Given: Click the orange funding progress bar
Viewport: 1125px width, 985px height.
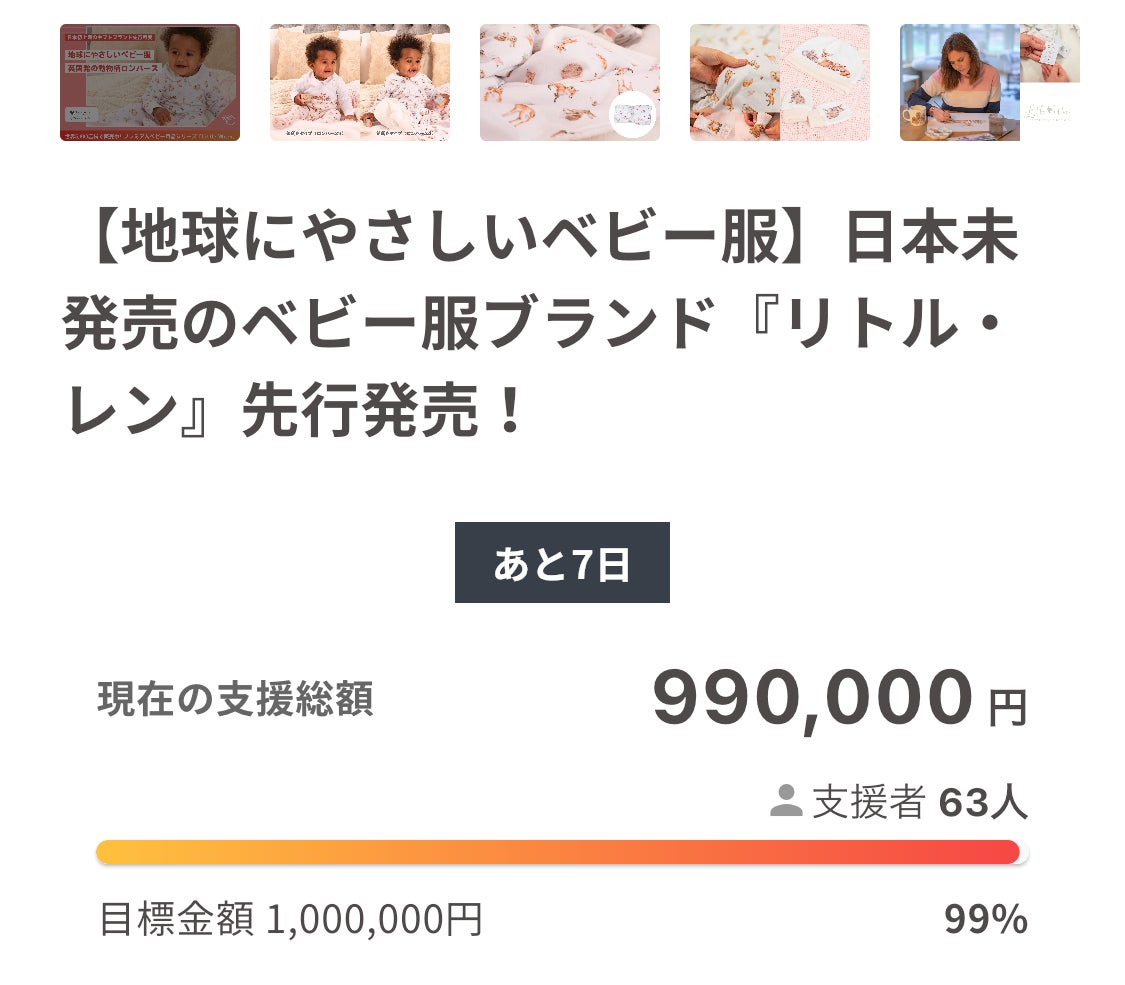Looking at the screenshot, I should (558, 852).
